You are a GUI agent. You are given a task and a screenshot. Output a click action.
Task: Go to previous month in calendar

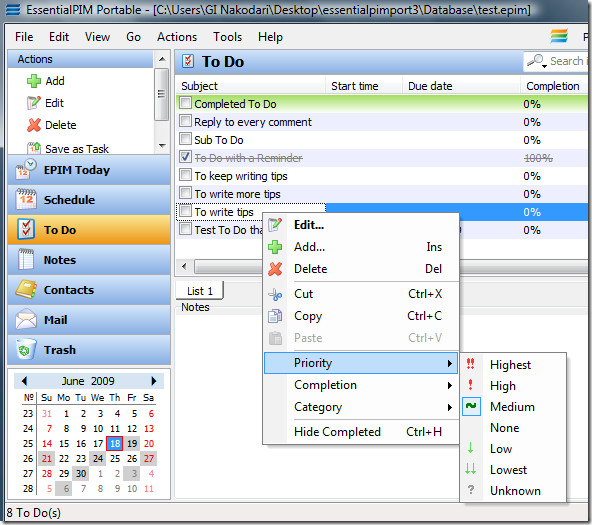point(25,381)
